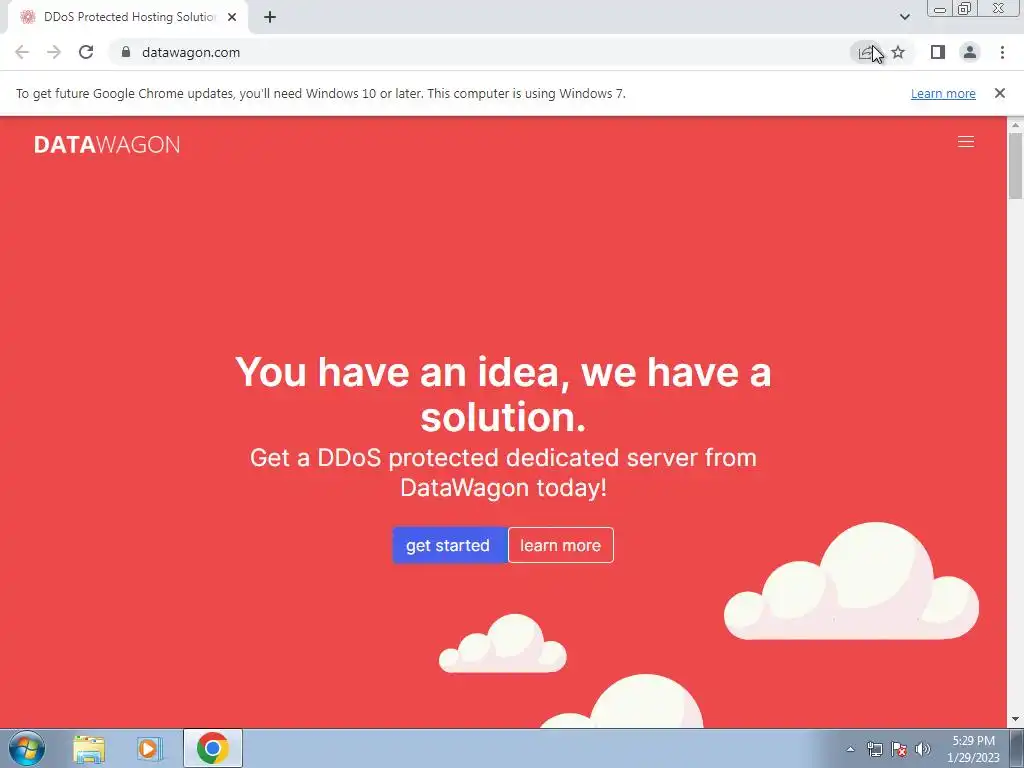Open Chrome side panel
Viewport: 1024px width, 768px height.
pos(938,52)
